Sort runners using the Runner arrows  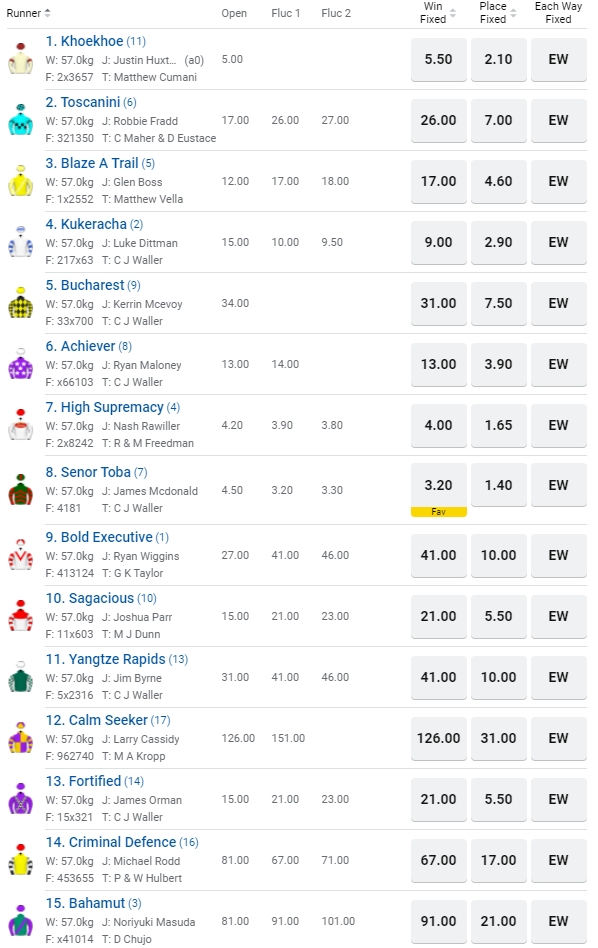[x=48, y=13]
